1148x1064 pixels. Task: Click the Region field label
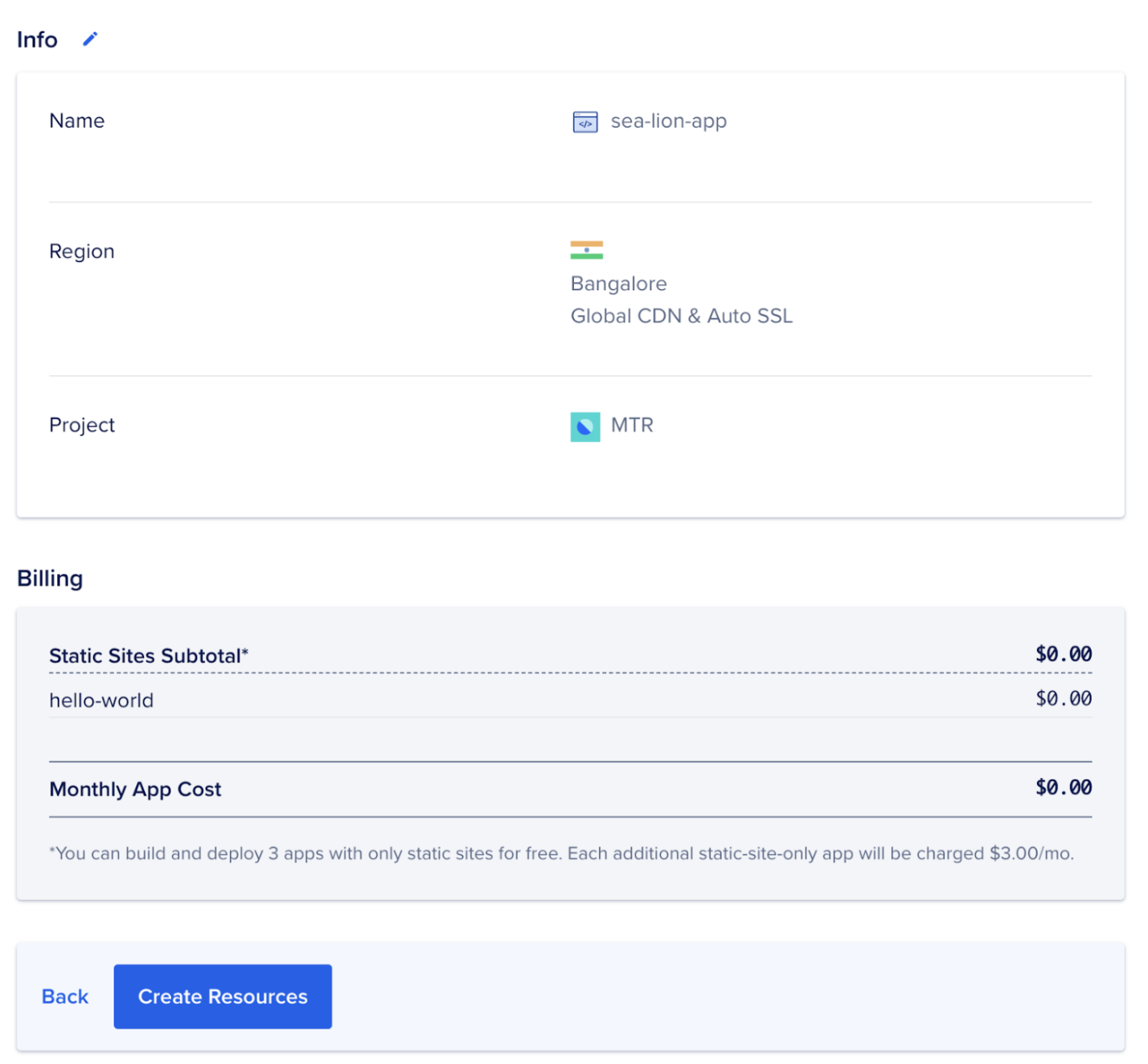click(82, 252)
